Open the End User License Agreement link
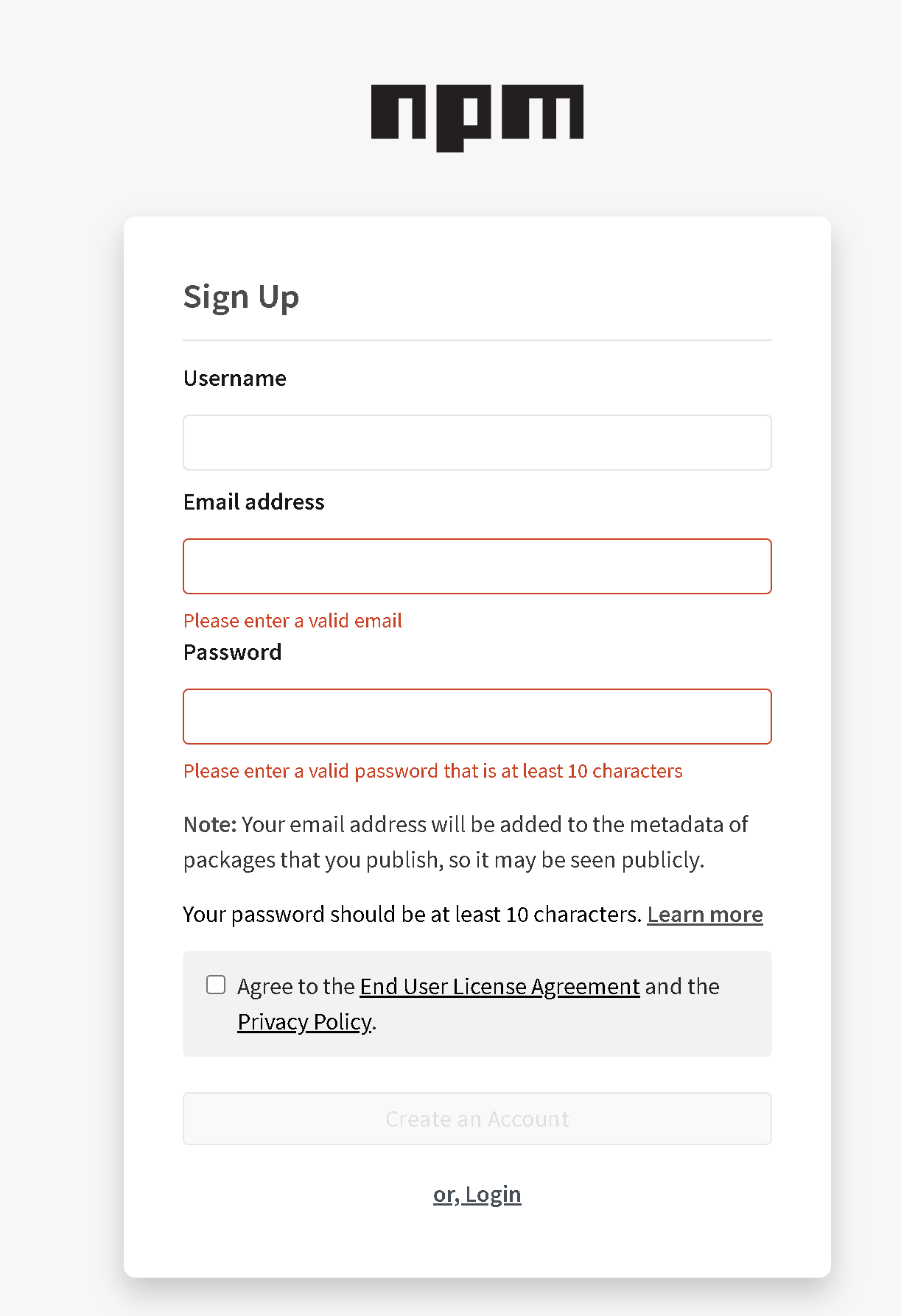The width and height of the screenshot is (901, 1316). coord(499,986)
